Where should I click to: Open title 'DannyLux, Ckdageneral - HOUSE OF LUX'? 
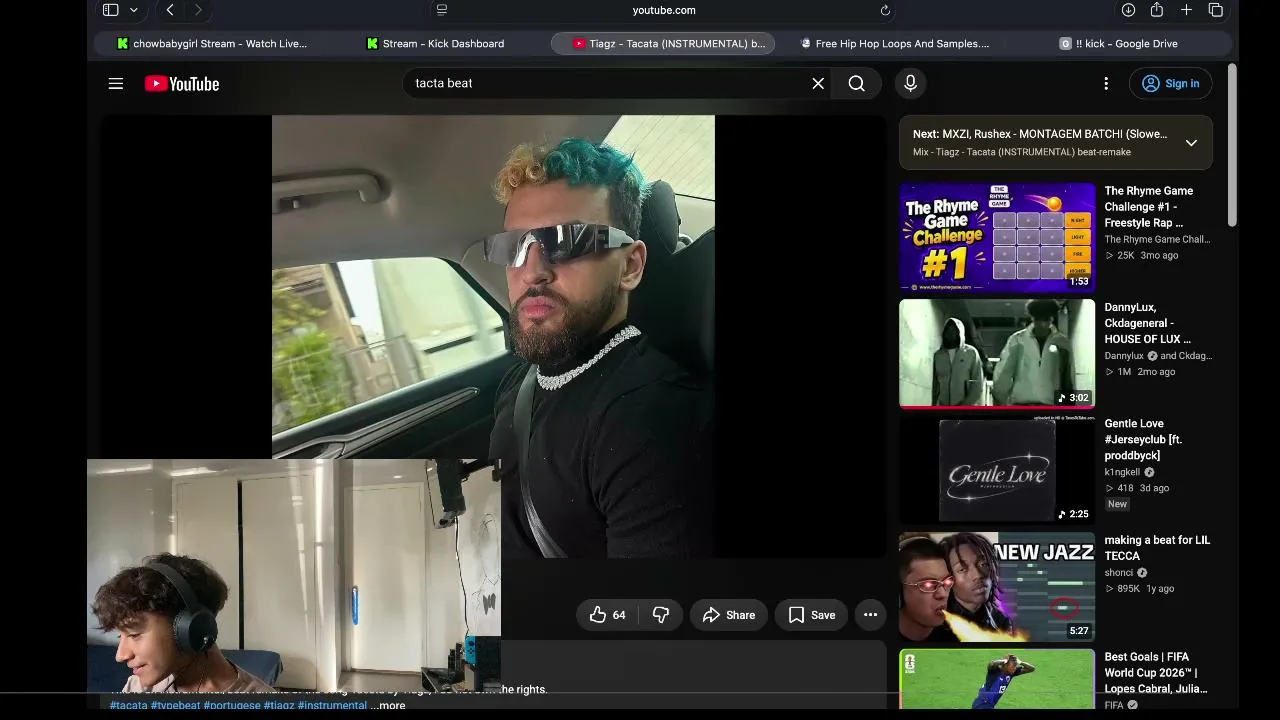click(1148, 323)
